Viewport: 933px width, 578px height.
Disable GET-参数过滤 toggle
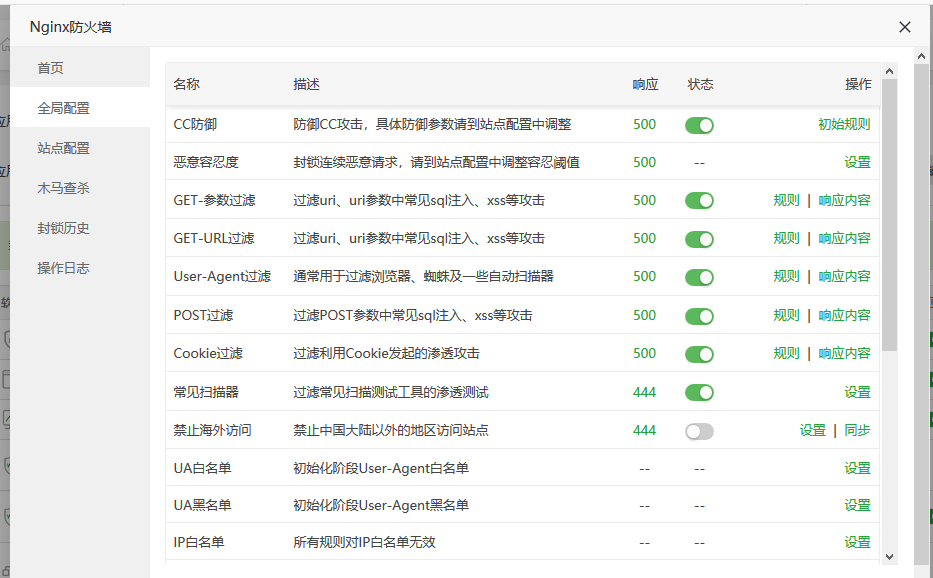click(x=699, y=201)
